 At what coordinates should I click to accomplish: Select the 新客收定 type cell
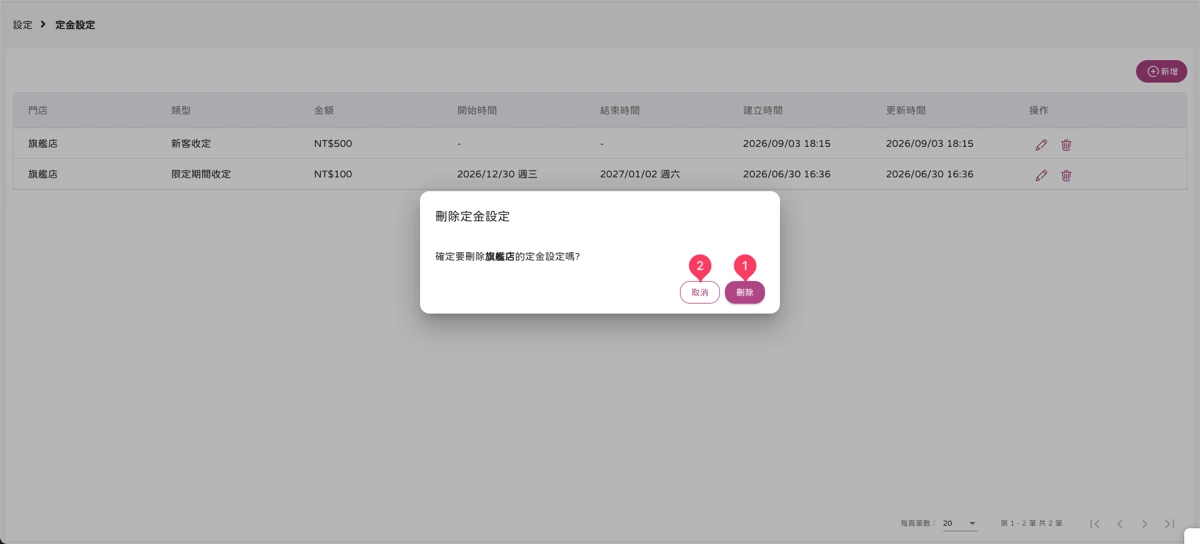point(191,144)
